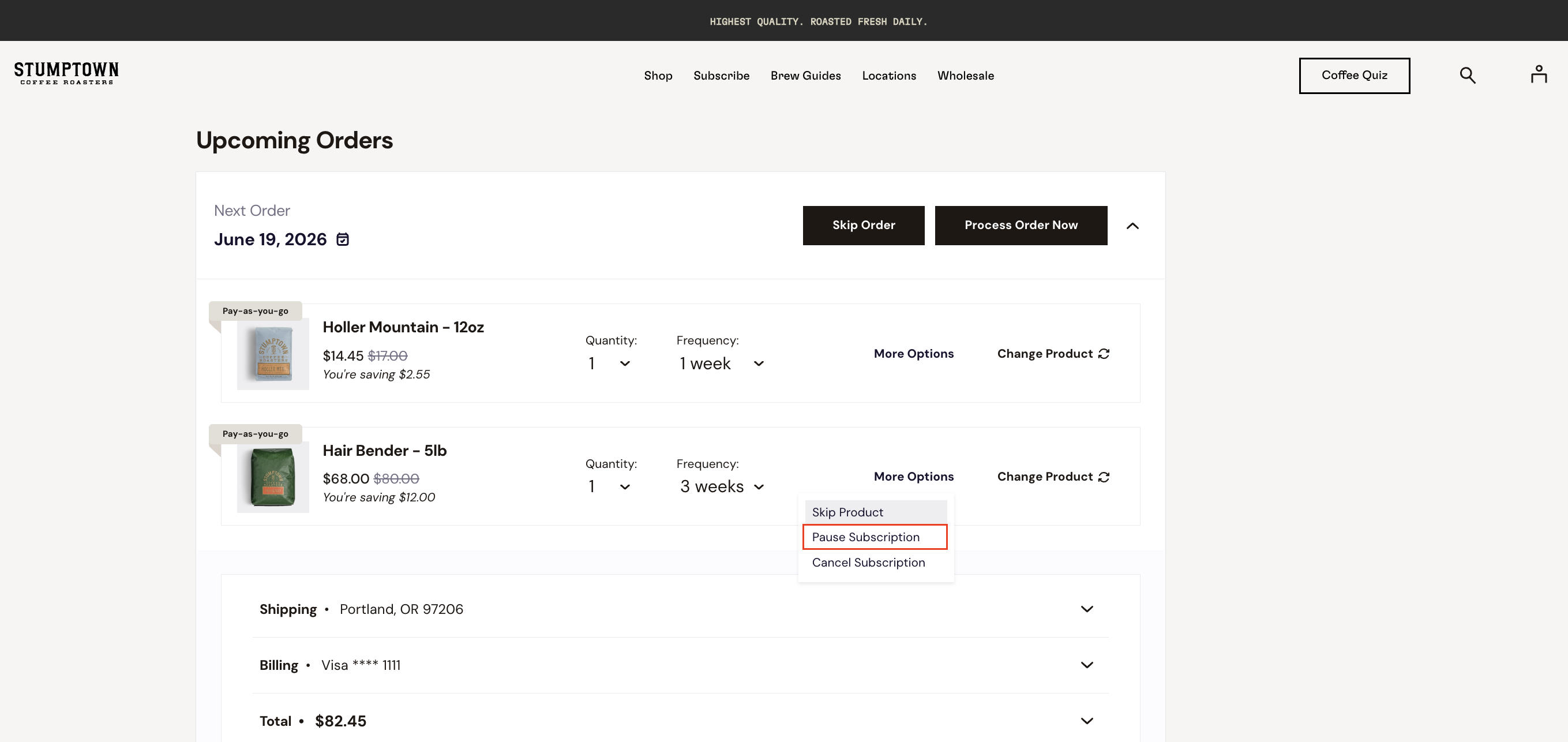Collapse the Next Order panel chevron
The width and height of the screenshot is (1568, 742).
(x=1132, y=226)
